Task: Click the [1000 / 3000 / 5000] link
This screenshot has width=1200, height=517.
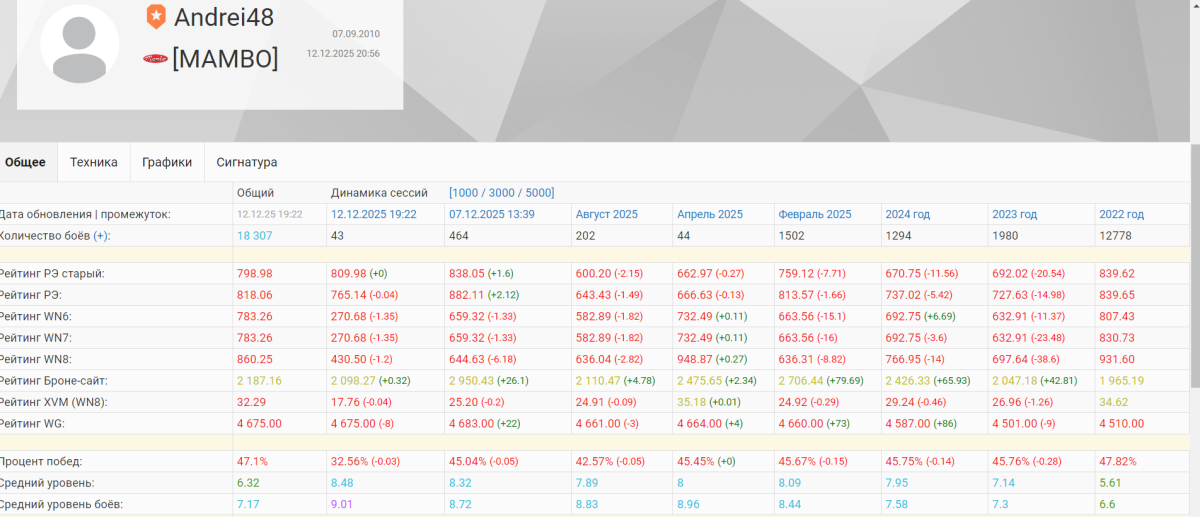Action: pos(502,192)
